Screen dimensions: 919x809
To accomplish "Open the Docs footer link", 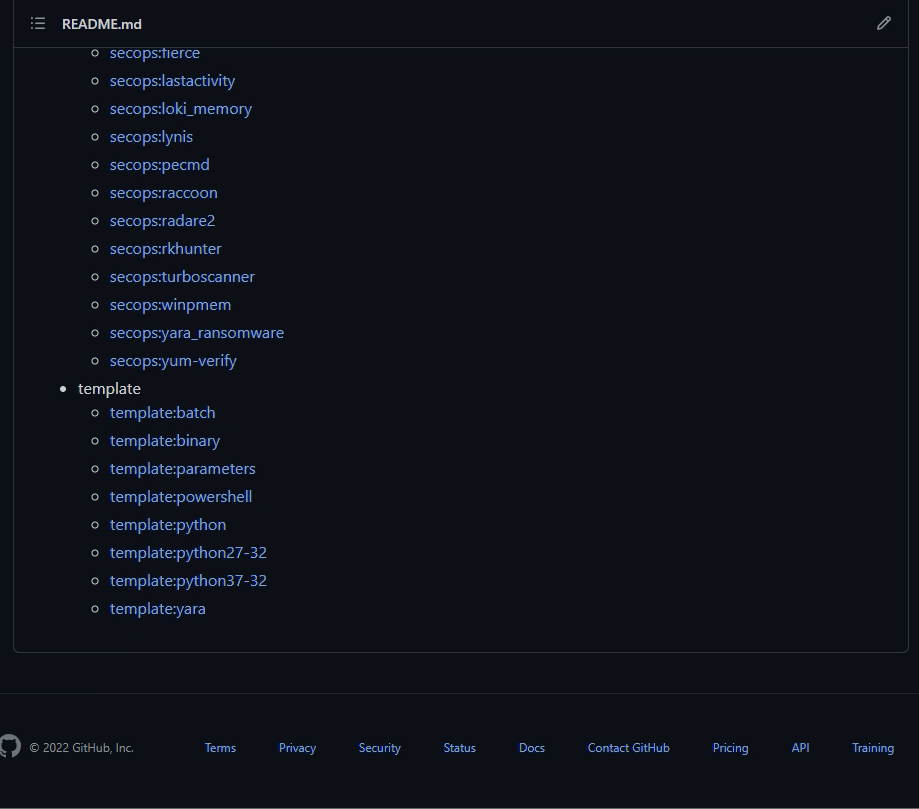I will point(532,747).
